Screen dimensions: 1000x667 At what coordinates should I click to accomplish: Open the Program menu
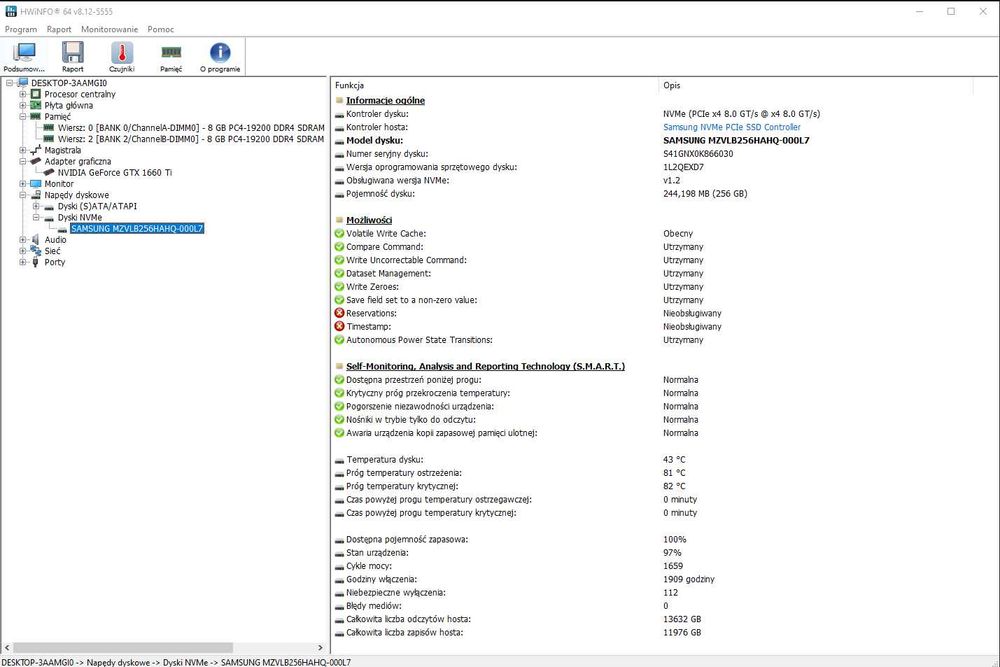tap(21, 29)
